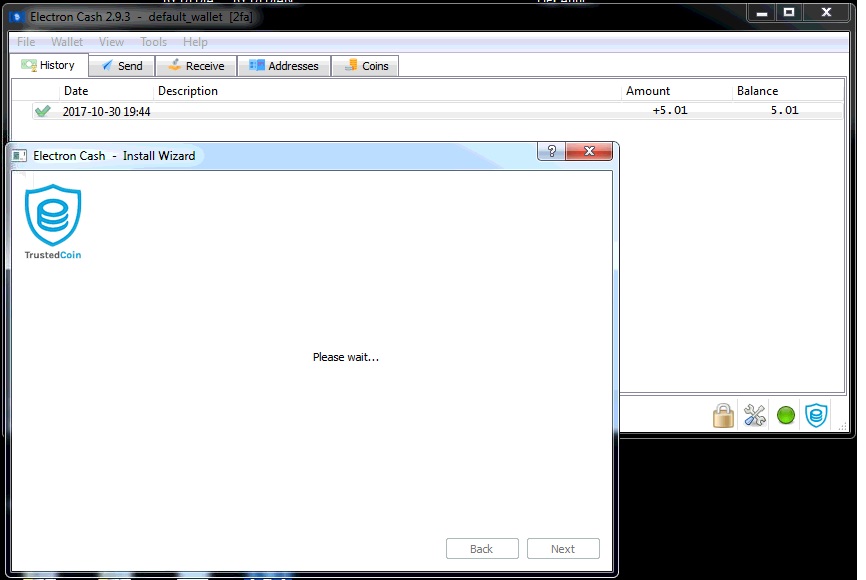Viewport: 866px width, 580px height.
Task: Click the Electron Cash app icon in title bar
Action: (17, 17)
